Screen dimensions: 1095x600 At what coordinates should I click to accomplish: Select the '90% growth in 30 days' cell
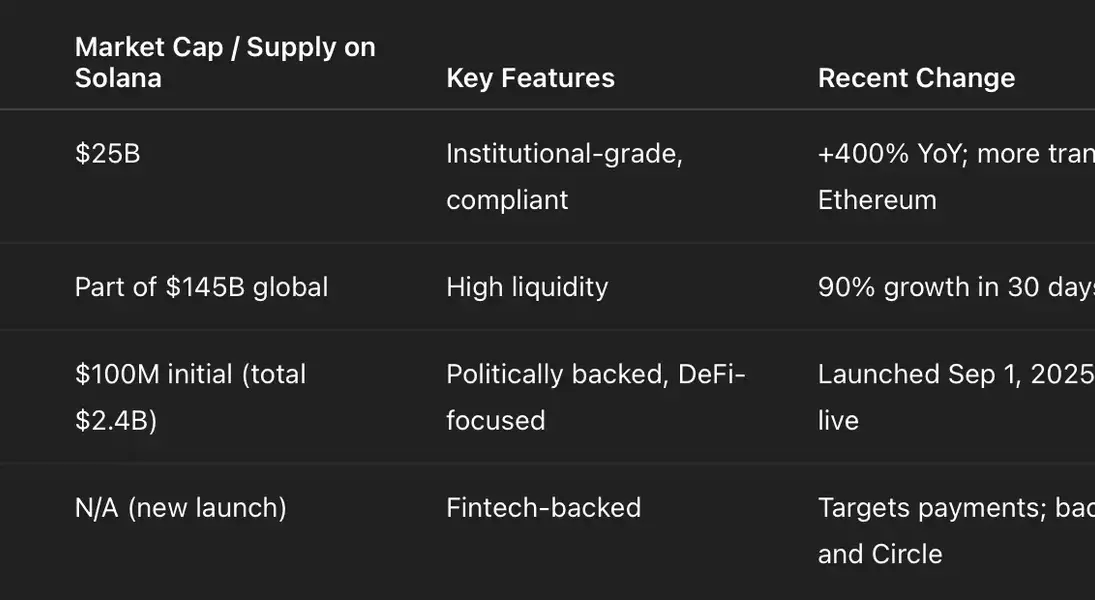click(955, 287)
